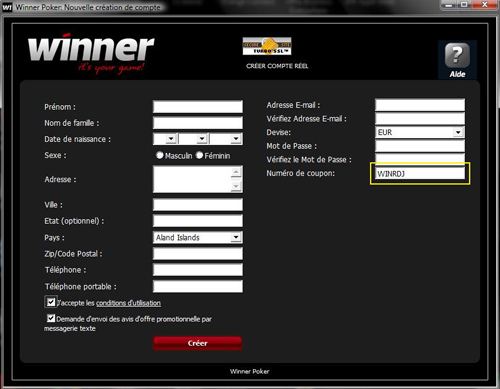Image resolution: width=500 pixels, height=389 pixels.
Task: Focus the Adresse text area
Action: 192,179
